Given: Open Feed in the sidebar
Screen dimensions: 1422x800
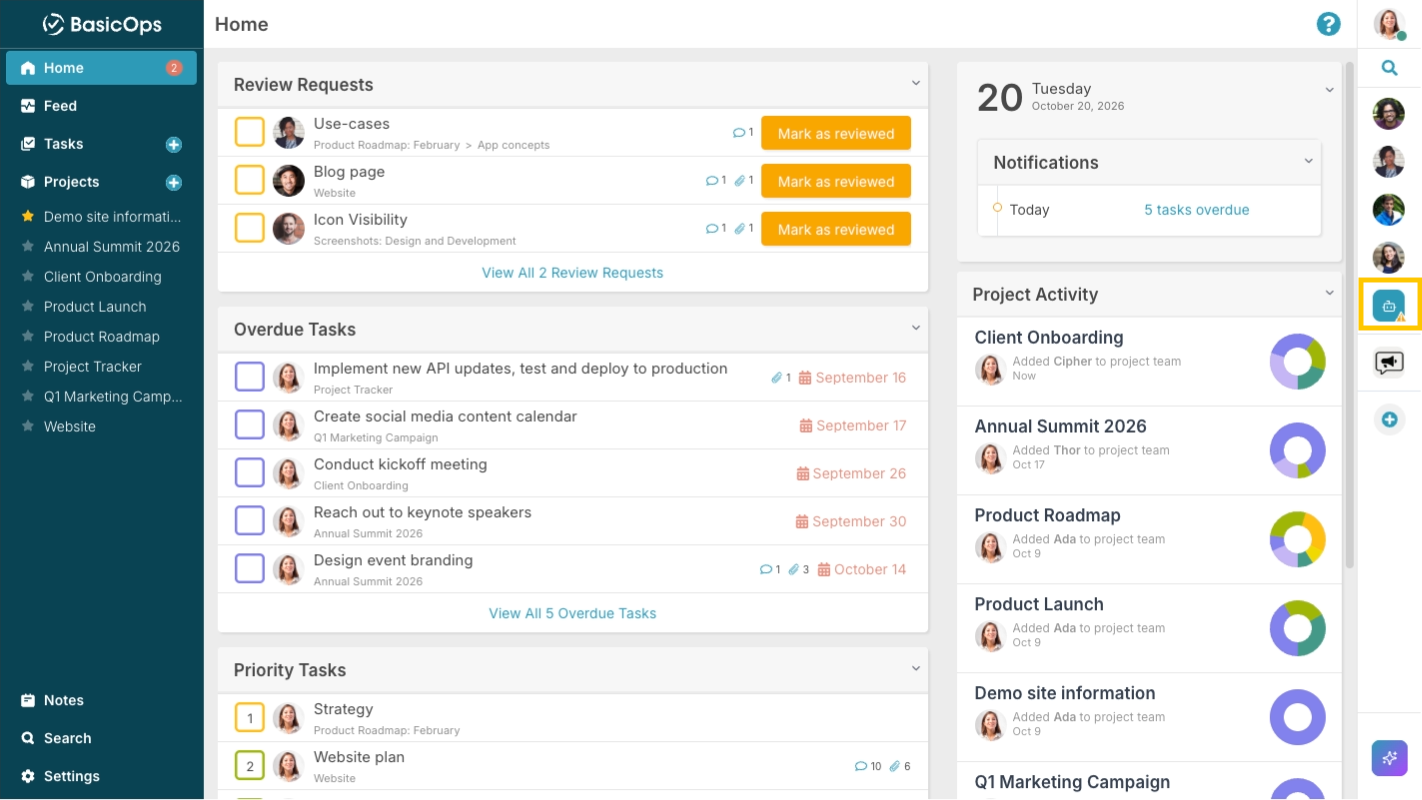Looking at the screenshot, I should click(x=102, y=106).
